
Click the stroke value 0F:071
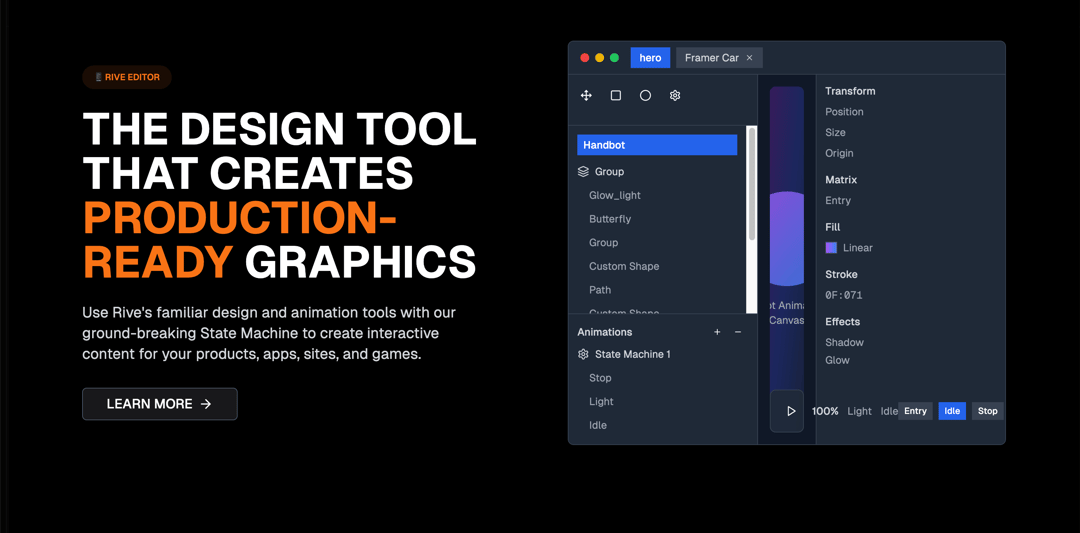pos(844,295)
